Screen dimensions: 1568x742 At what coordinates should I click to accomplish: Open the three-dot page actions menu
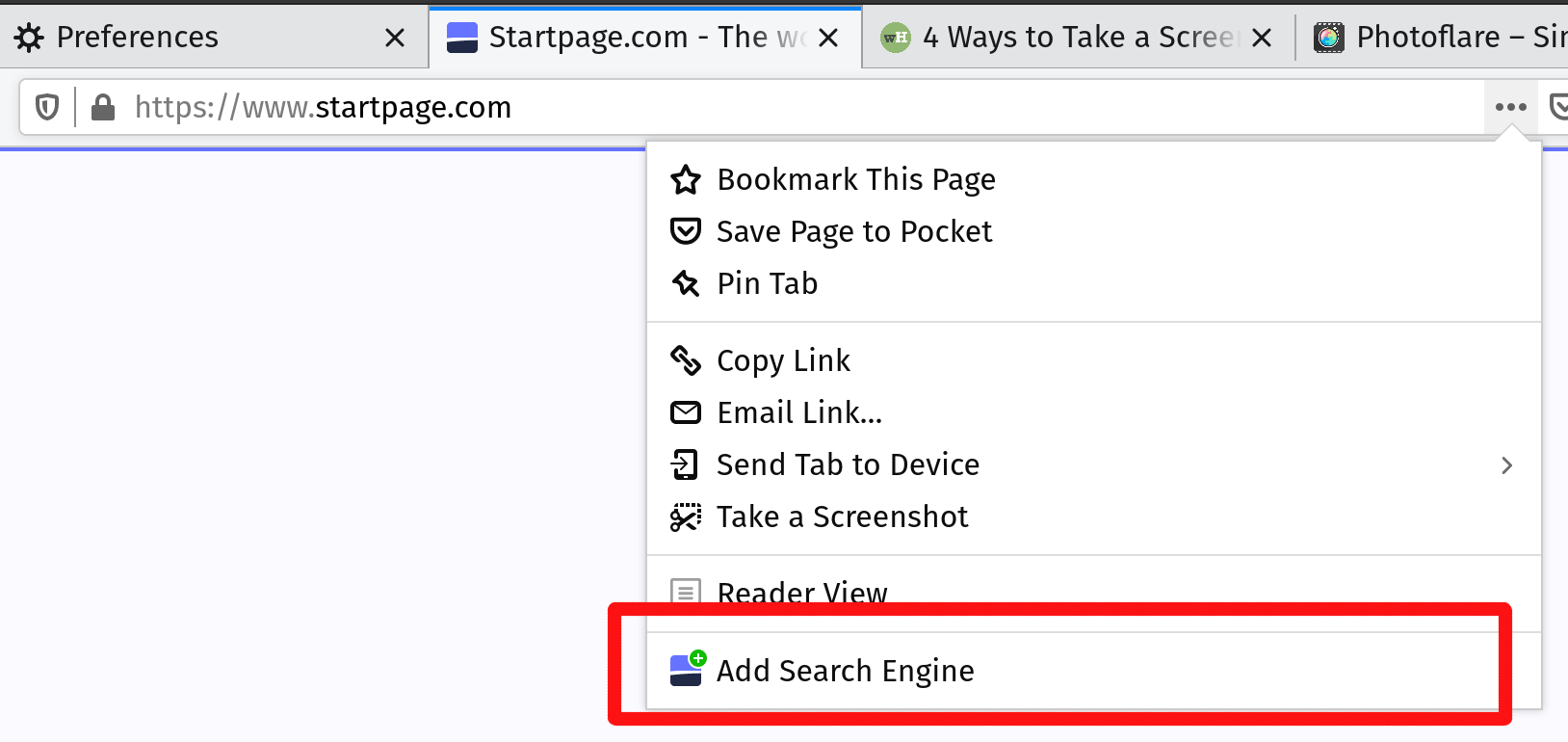pyautogui.click(x=1510, y=107)
